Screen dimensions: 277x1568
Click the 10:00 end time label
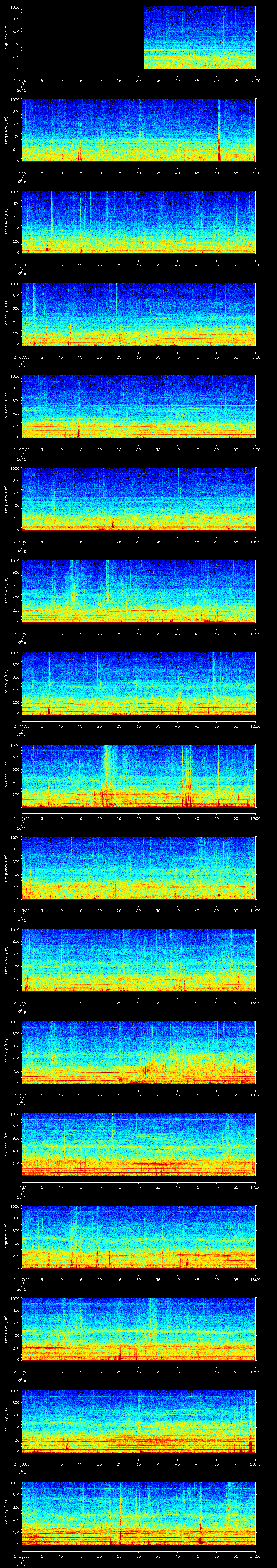[255, 542]
